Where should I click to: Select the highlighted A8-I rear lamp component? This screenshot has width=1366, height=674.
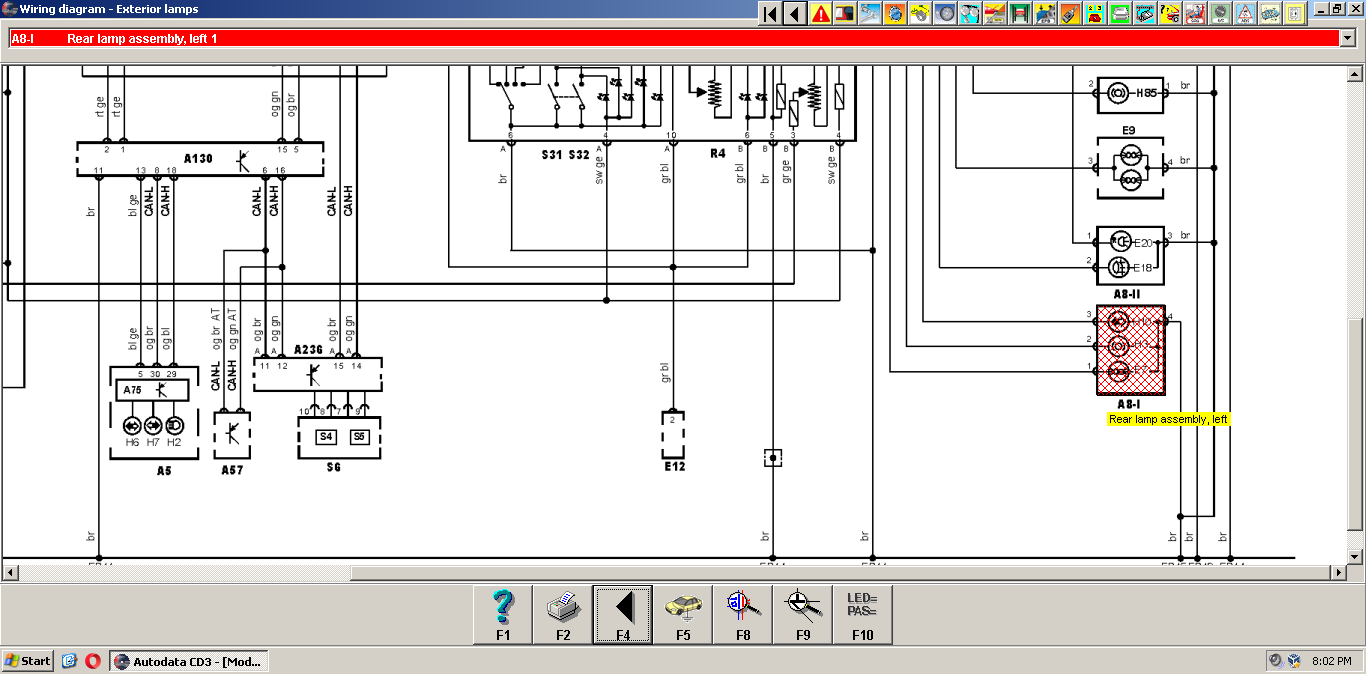click(x=1131, y=348)
